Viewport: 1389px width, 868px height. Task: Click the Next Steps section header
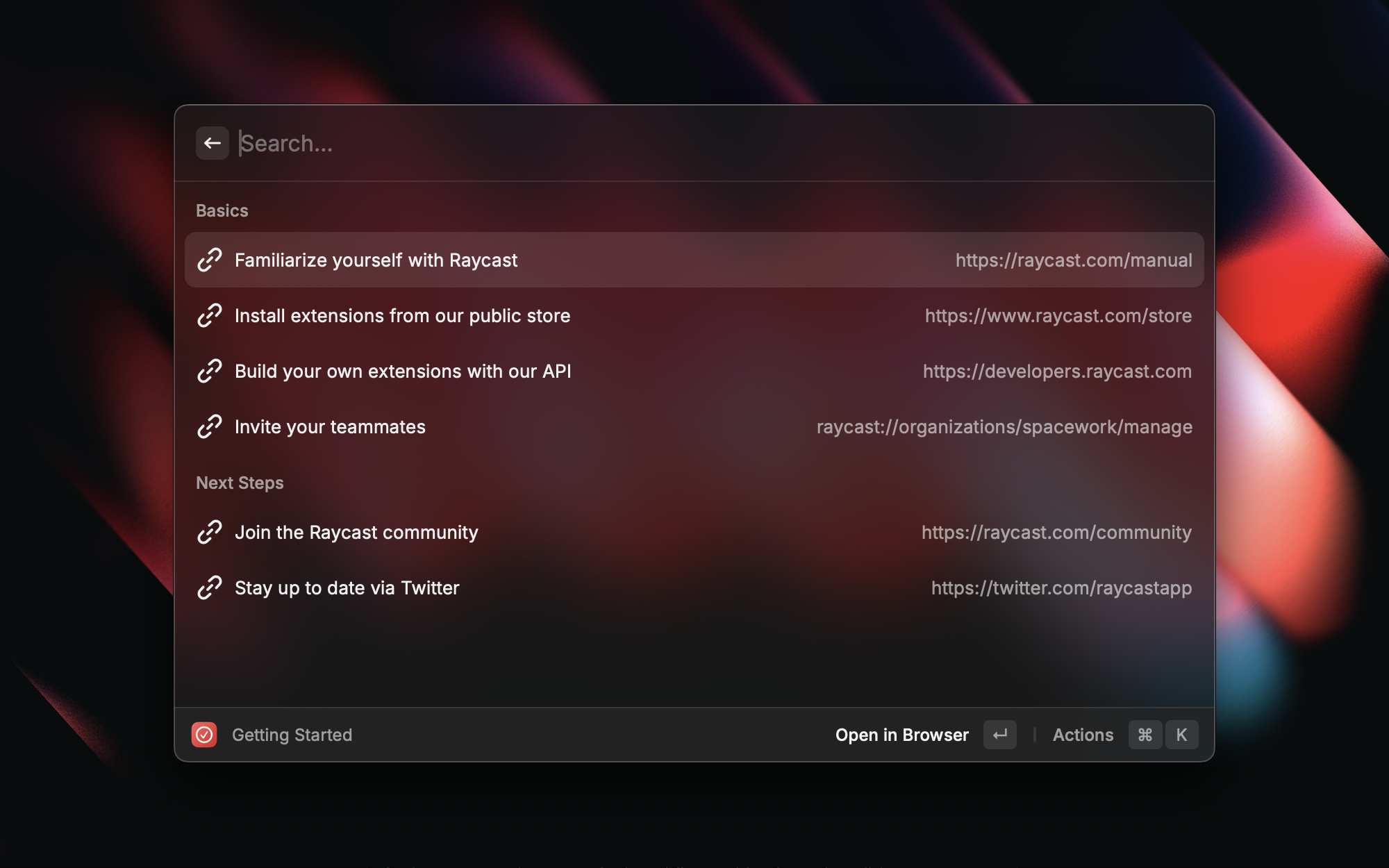(x=240, y=483)
